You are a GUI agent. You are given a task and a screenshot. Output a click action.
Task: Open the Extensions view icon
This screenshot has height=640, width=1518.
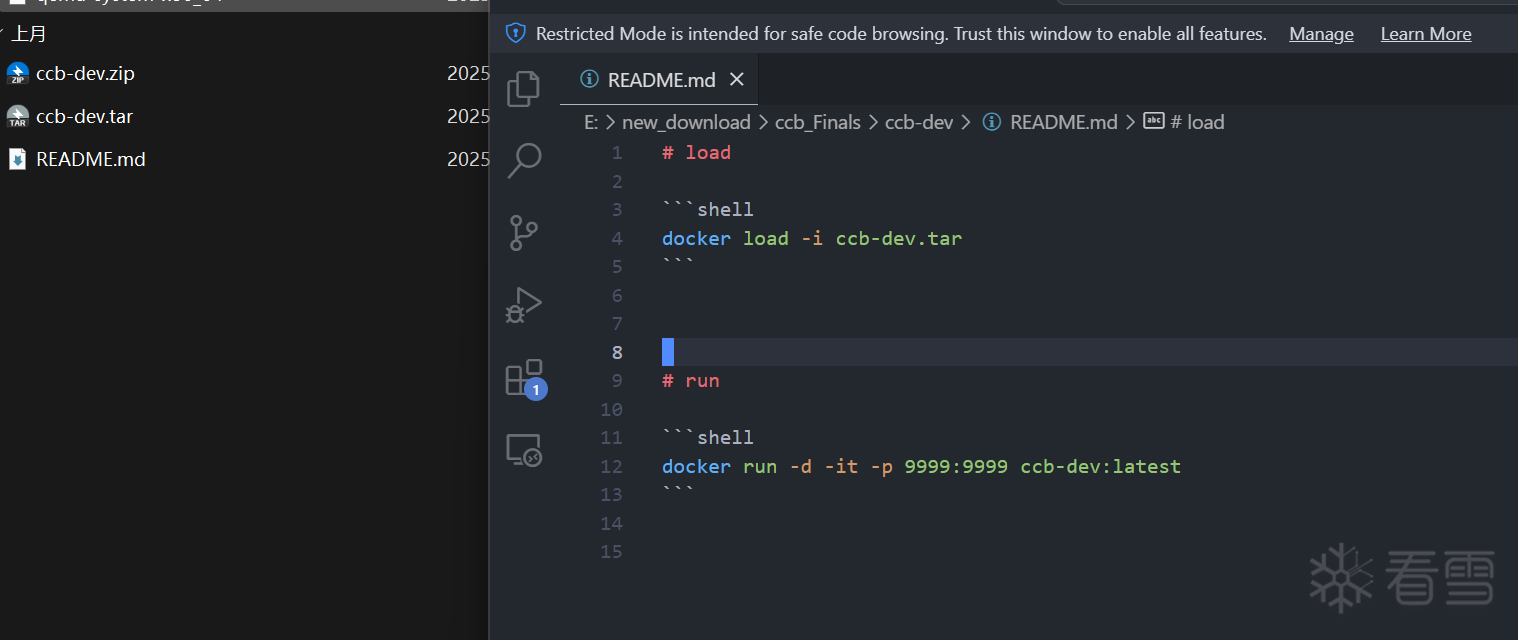coord(524,379)
